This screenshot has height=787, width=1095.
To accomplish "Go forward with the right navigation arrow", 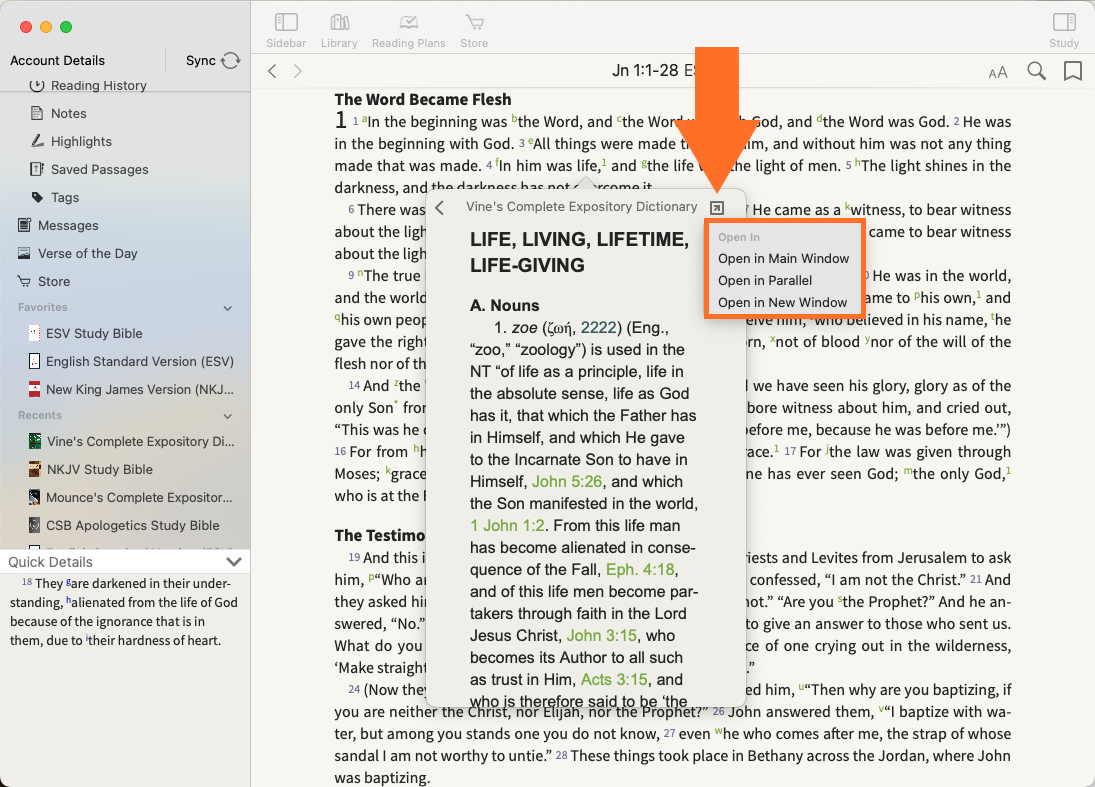I will click(x=298, y=71).
